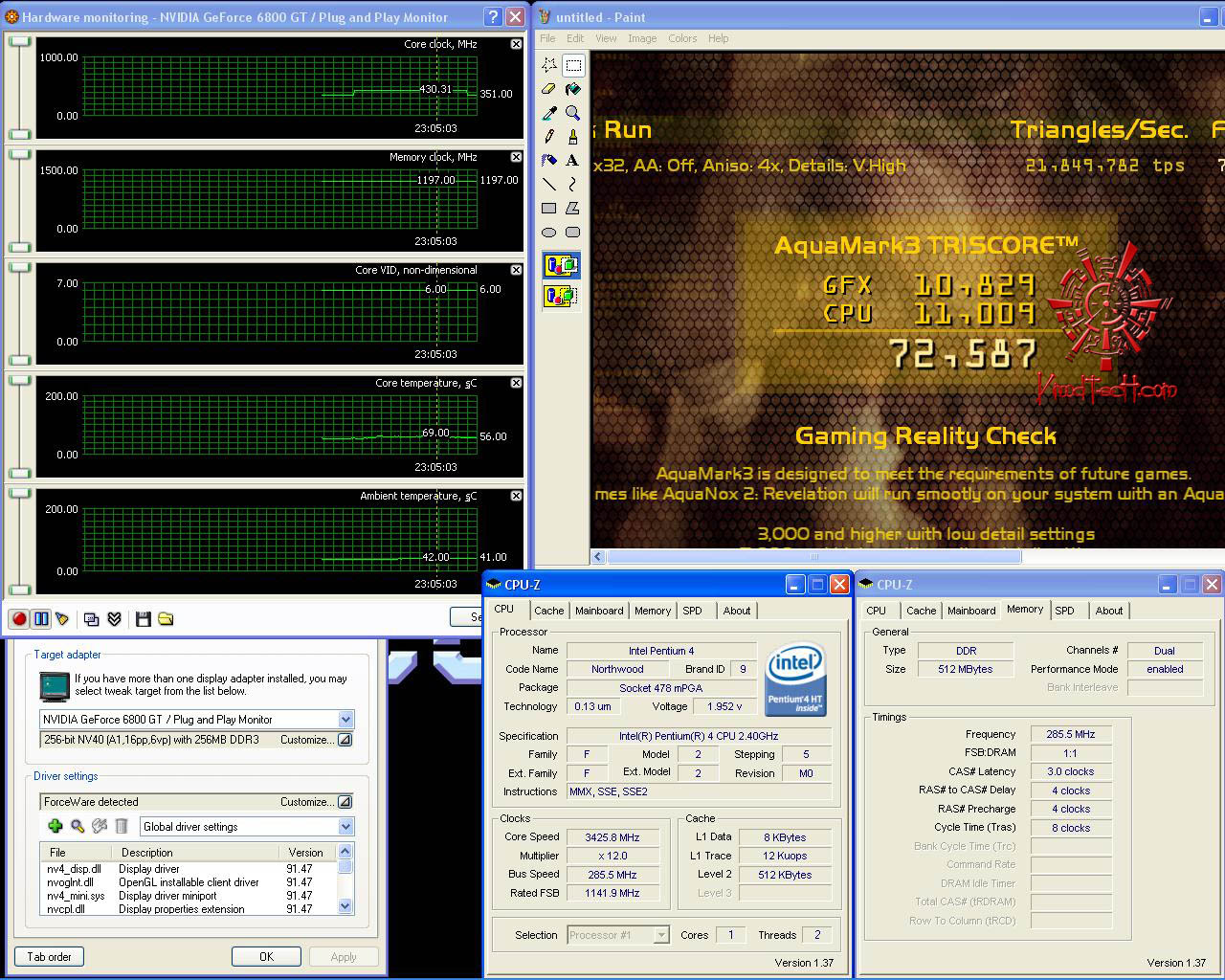Pick the Magnifier tool in Paint
Screen dimensions: 1225x980
click(x=572, y=113)
